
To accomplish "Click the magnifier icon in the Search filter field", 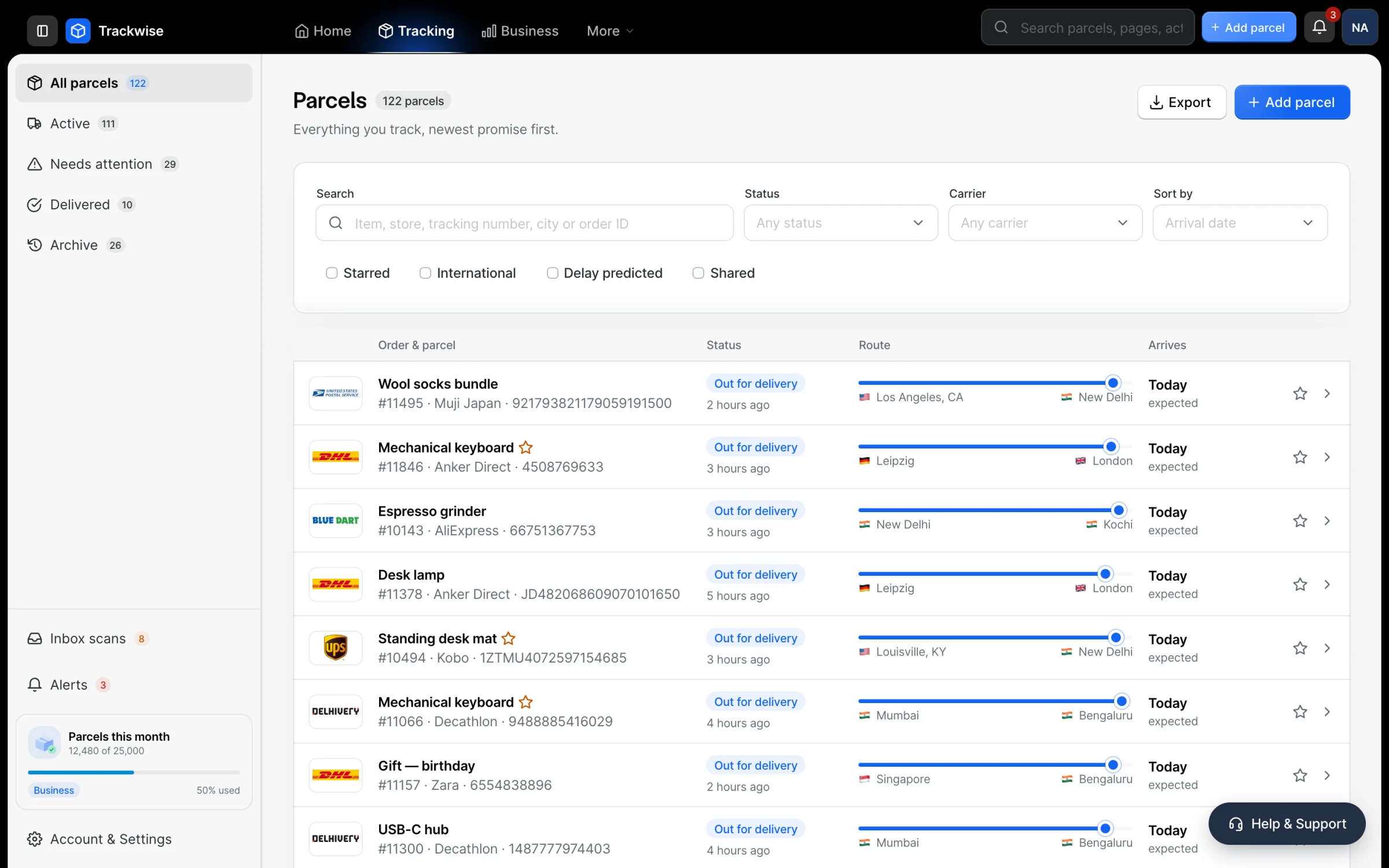I will [336, 223].
